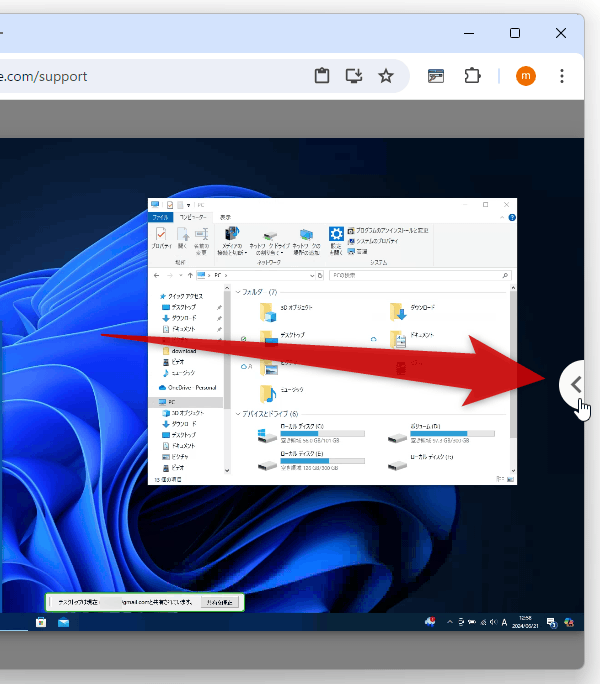This screenshot has width=600, height=684.
Task: Select ピクチャ under PC tree
Action: tap(175, 457)
